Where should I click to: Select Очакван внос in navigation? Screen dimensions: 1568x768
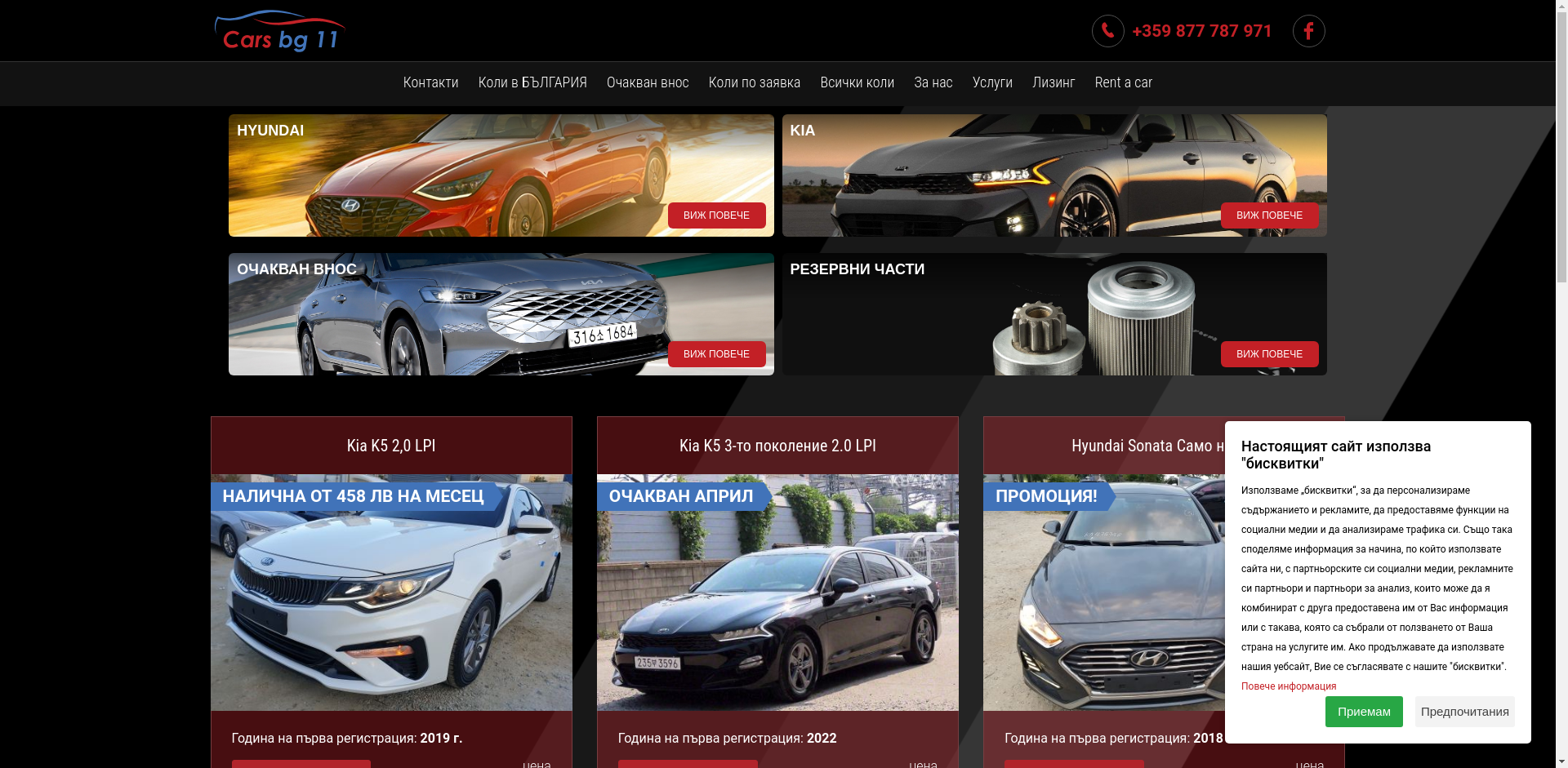pyautogui.click(x=647, y=82)
